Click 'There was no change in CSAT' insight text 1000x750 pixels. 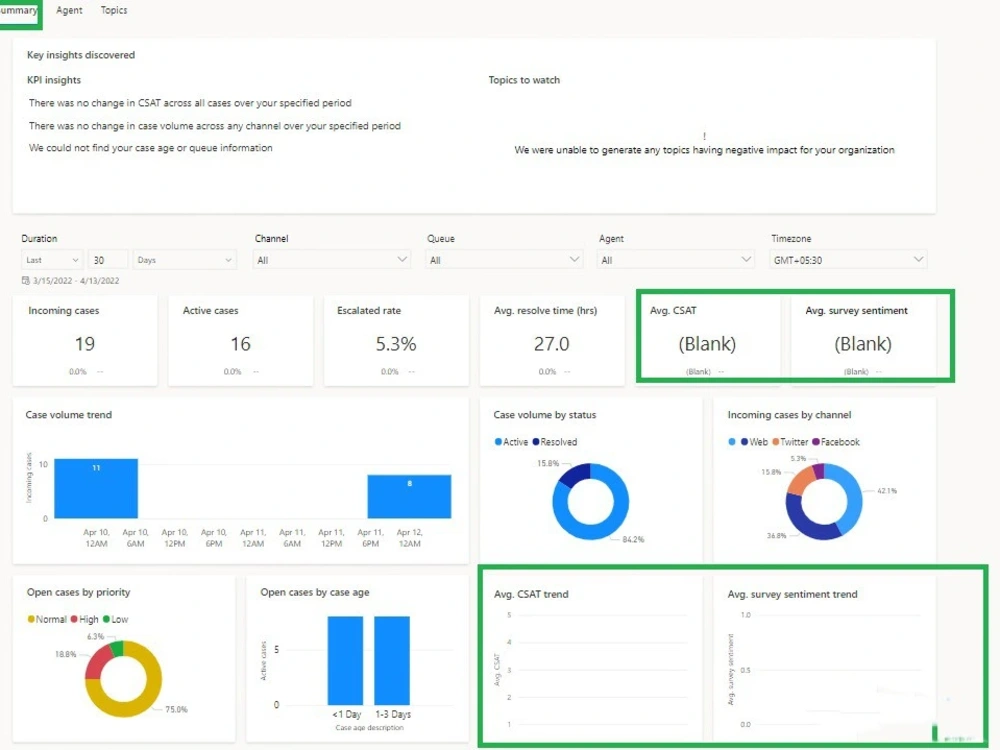click(190, 103)
